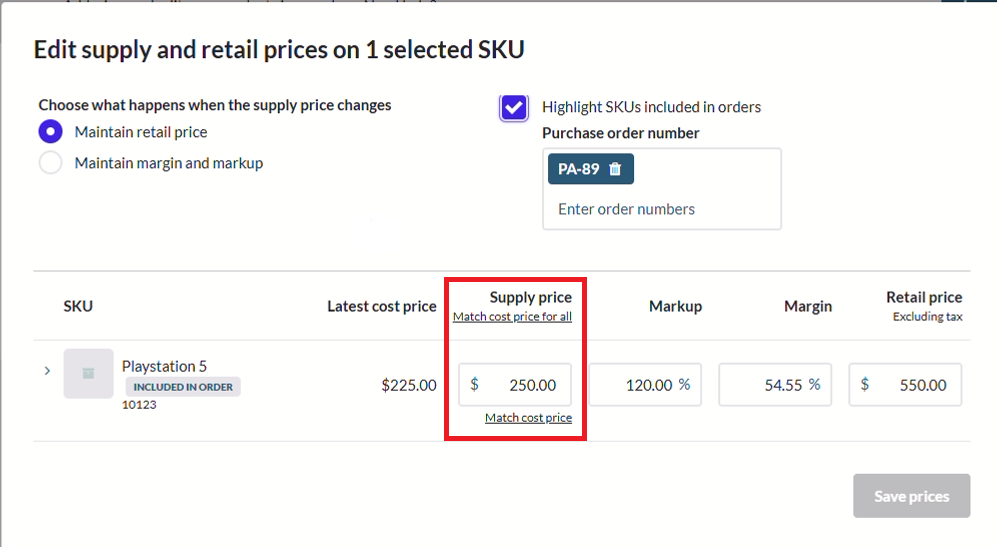This screenshot has width=997, height=547.
Task: Expand the Playstation 5 row chevron
Action: pyautogui.click(x=47, y=370)
